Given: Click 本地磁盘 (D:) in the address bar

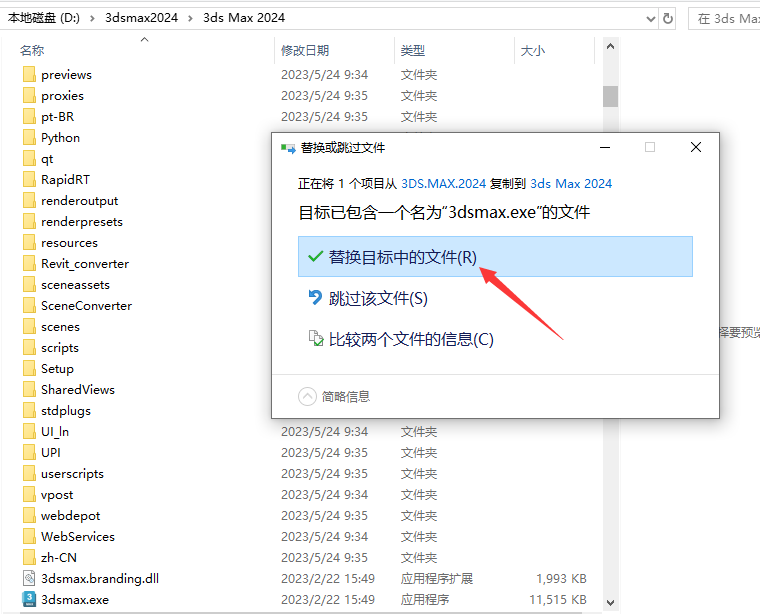Looking at the screenshot, I should tap(44, 18).
